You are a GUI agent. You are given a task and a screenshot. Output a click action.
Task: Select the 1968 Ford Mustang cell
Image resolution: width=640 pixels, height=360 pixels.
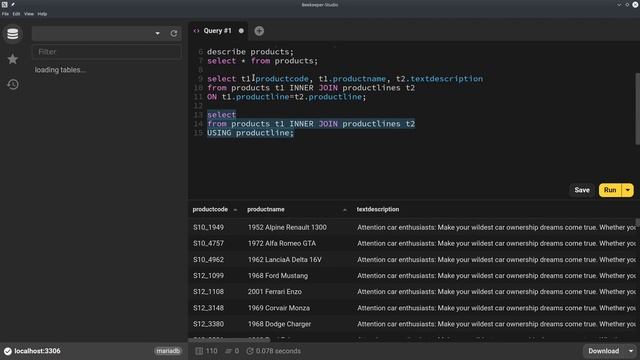278,276
